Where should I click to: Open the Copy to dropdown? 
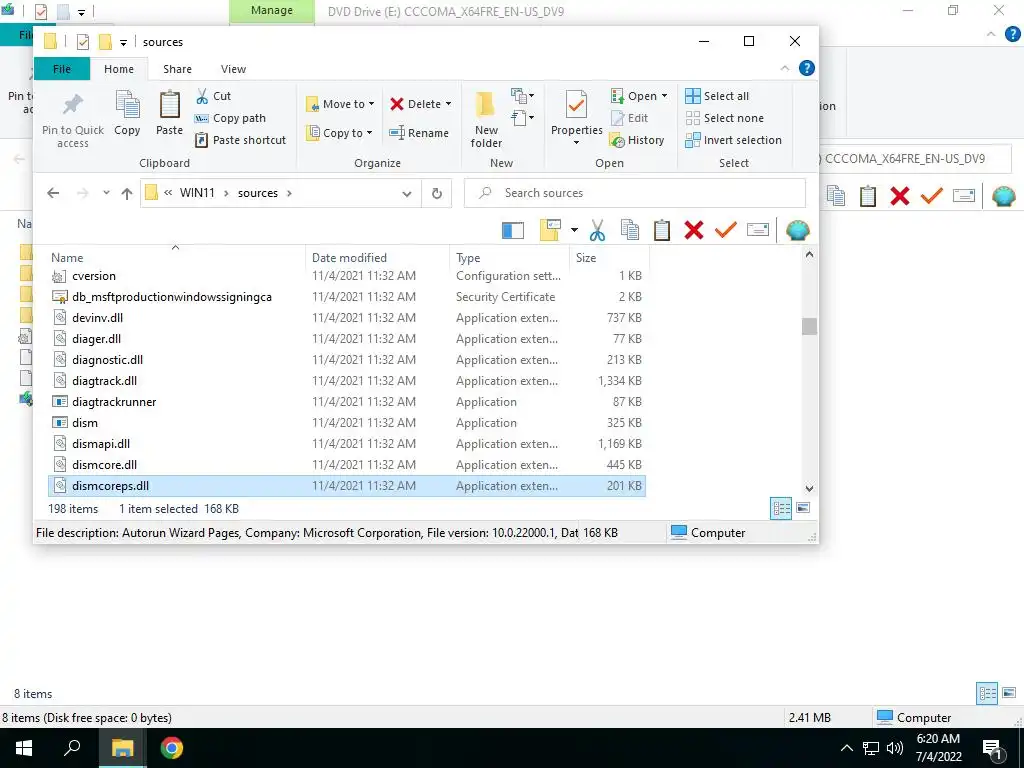pyautogui.click(x=339, y=133)
